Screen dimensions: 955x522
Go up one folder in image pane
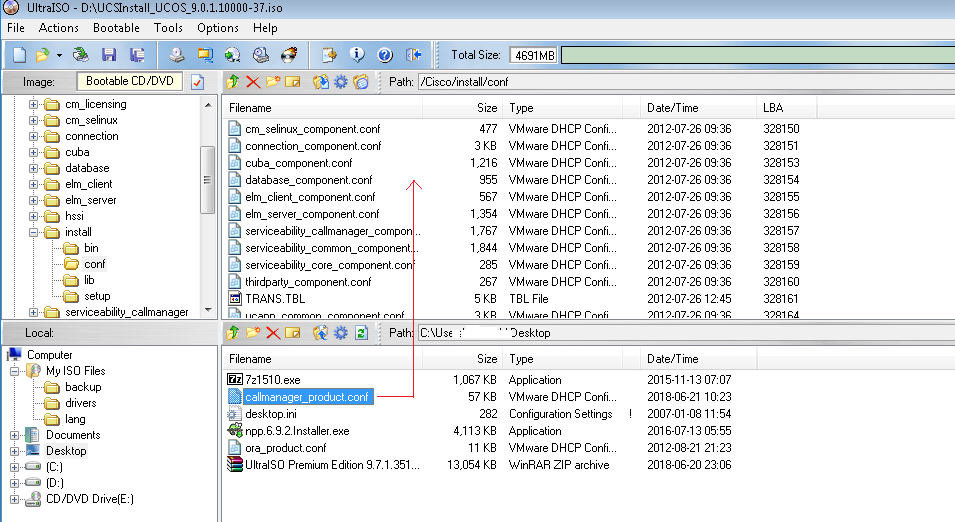pyautogui.click(x=233, y=82)
